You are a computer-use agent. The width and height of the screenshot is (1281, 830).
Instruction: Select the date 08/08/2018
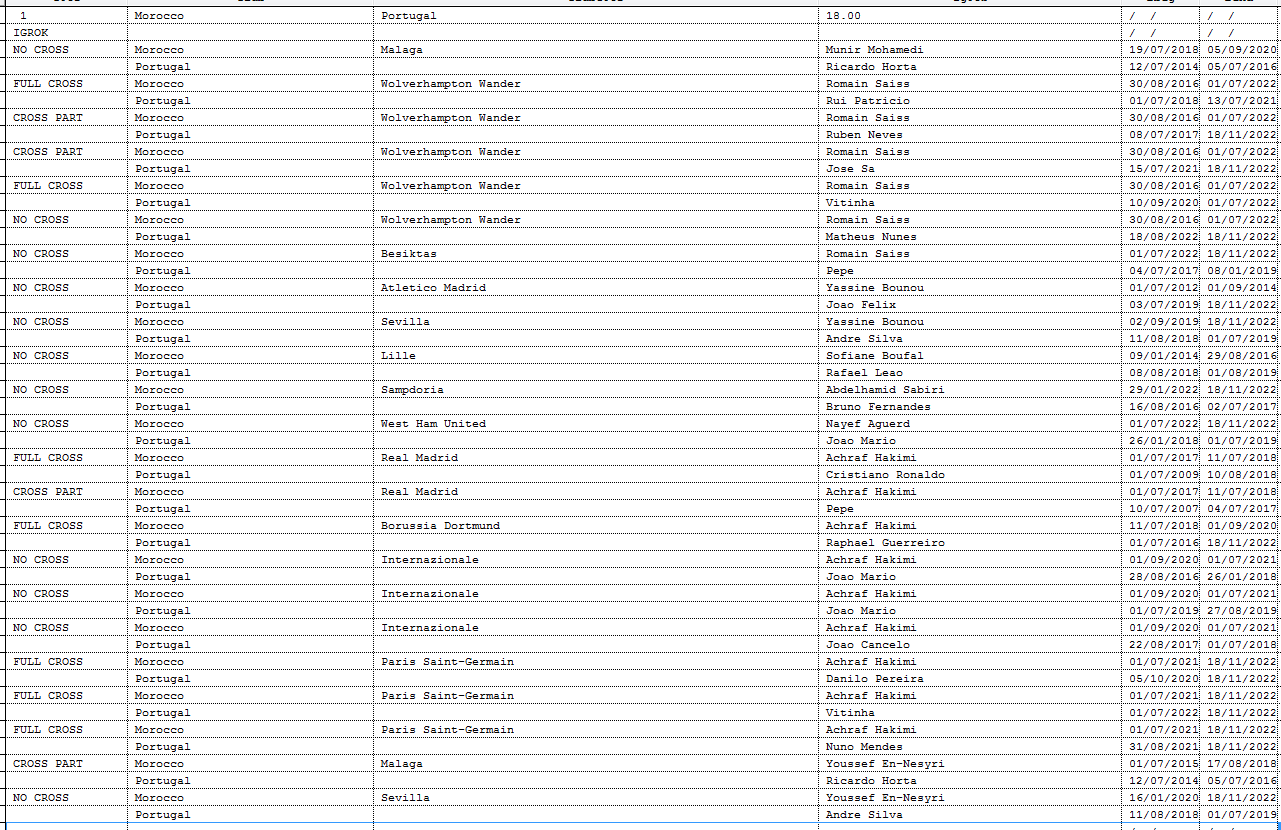click(1163, 373)
